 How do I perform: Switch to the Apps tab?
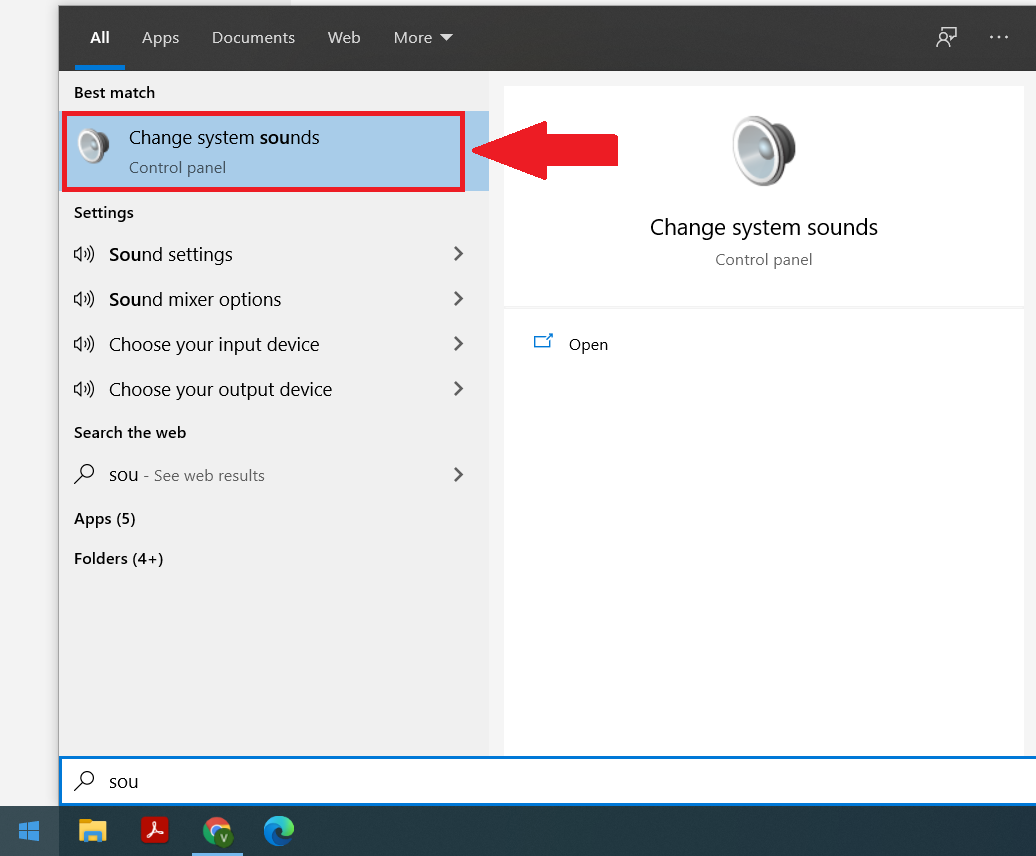coord(161,38)
